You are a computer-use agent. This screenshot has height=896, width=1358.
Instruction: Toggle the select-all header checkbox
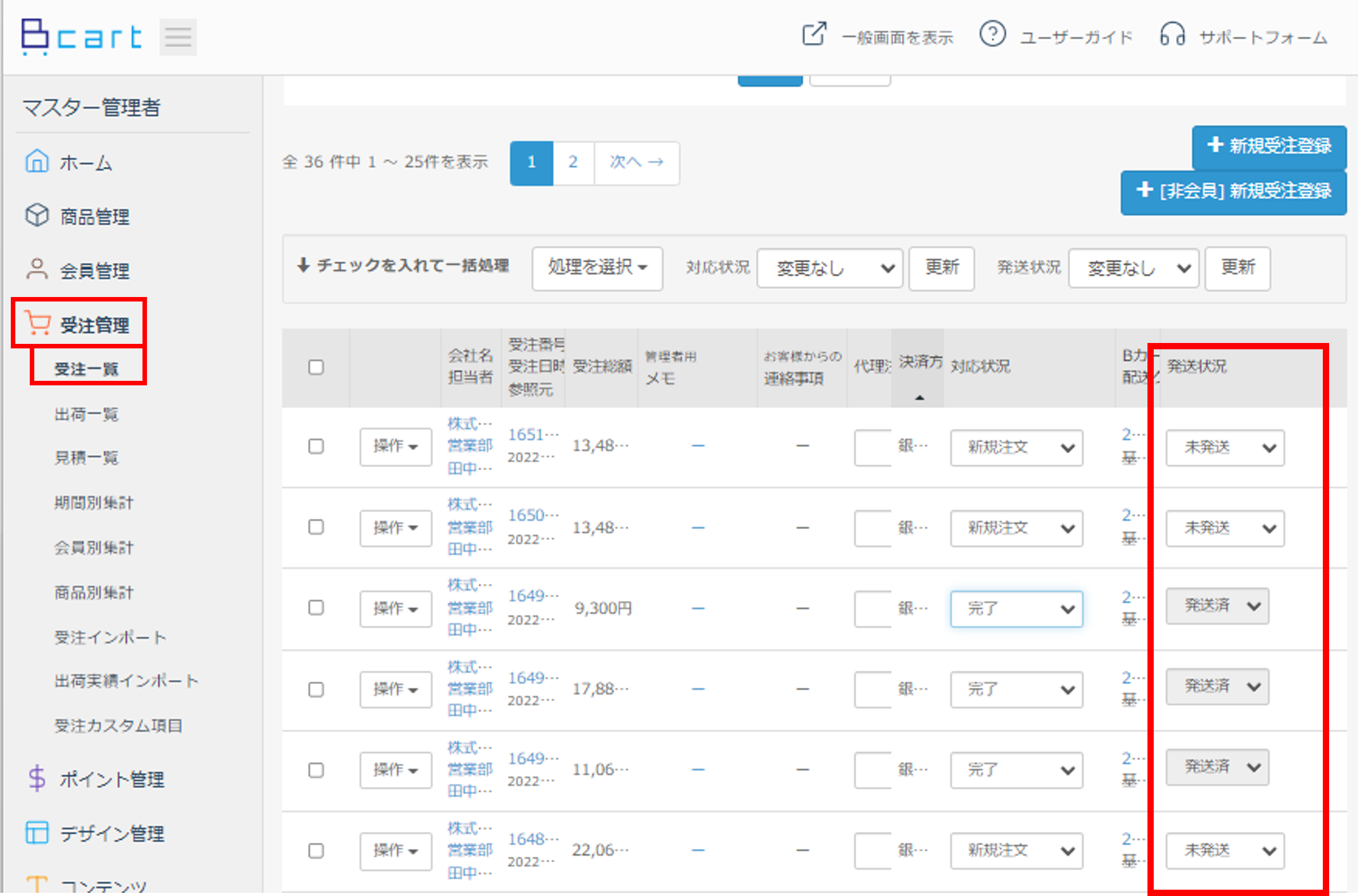[316, 367]
